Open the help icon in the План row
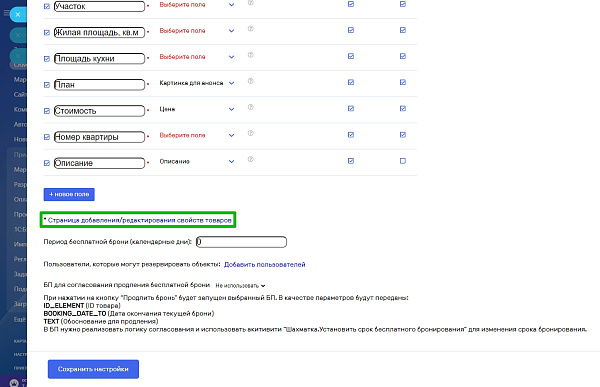Image resolution: width=600 pixels, height=387 pixels. click(251, 81)
